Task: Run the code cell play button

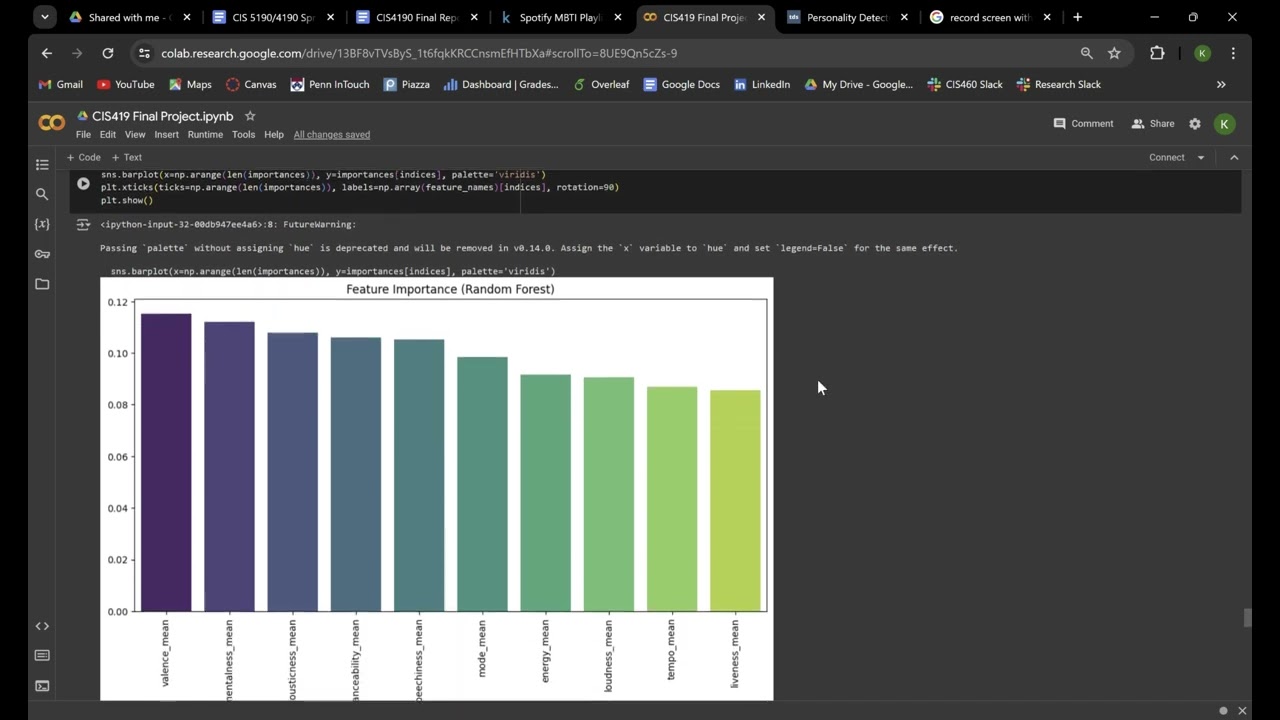Action: [83, 184]
